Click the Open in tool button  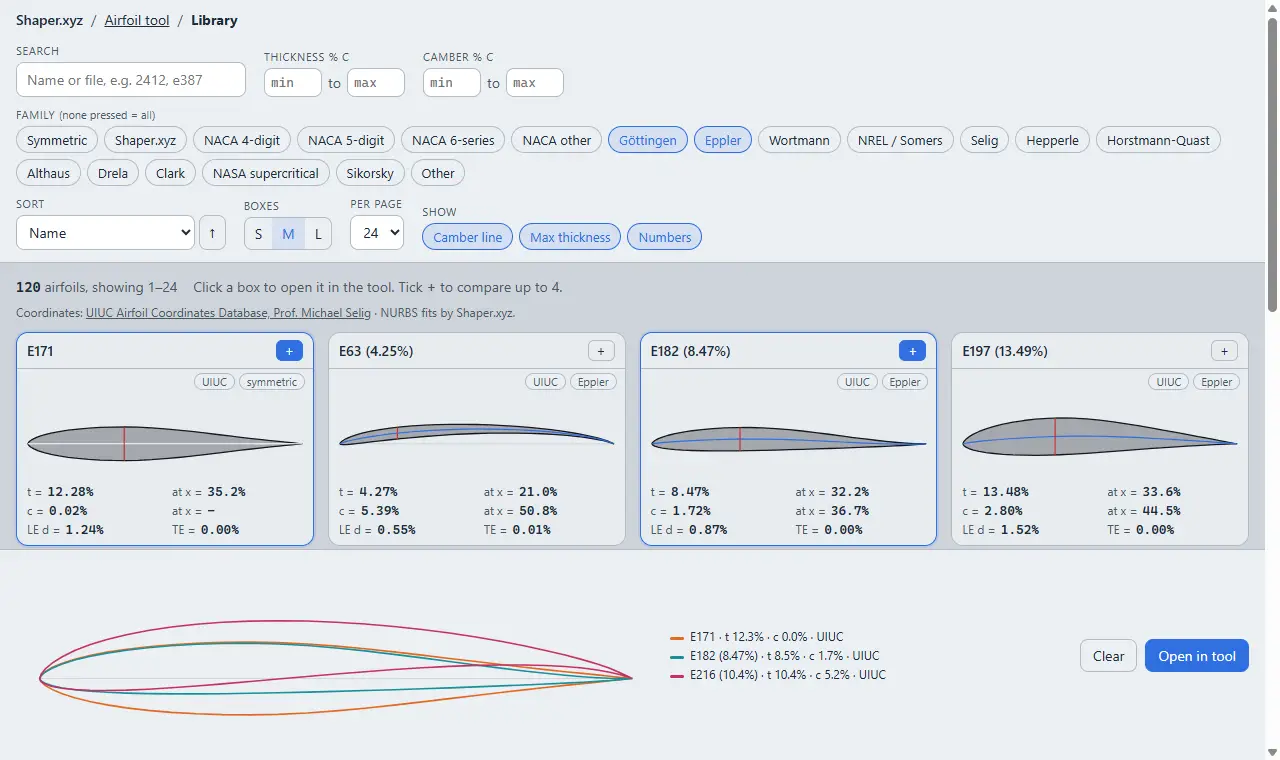[x=1197, y=656]
